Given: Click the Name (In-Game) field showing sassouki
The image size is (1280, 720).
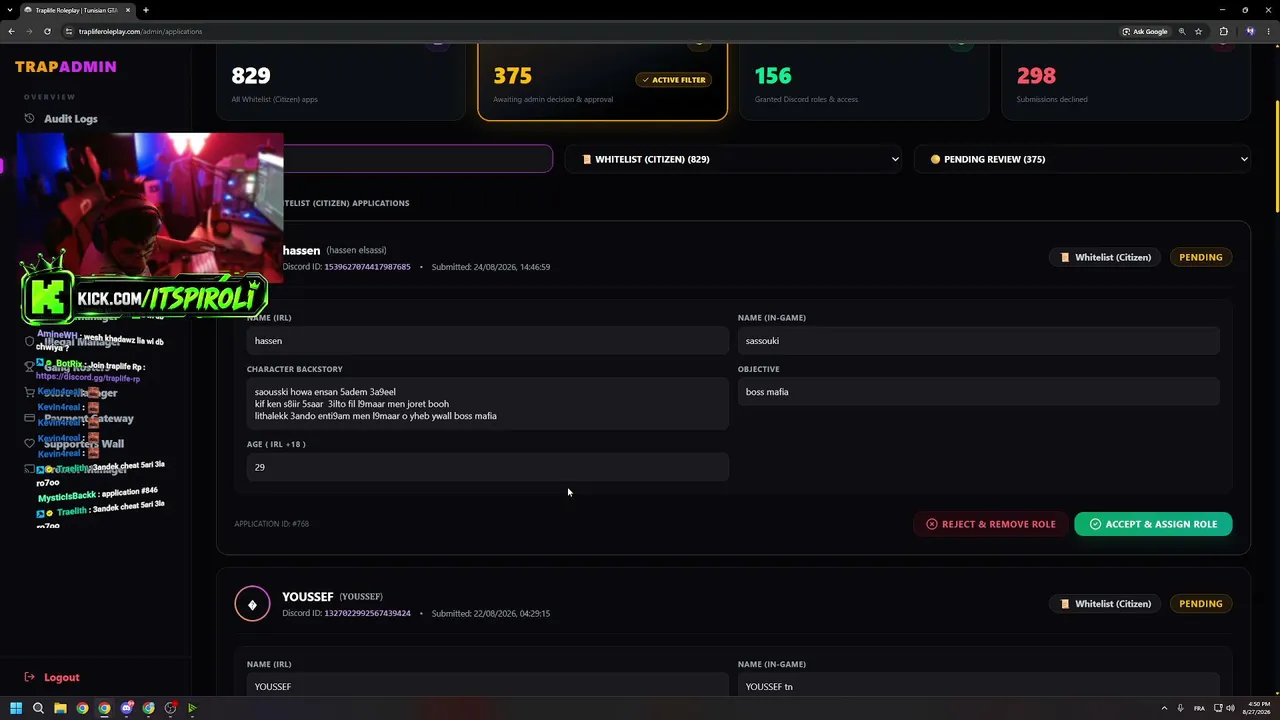Looking at the screenshot, I should (979, 341).
